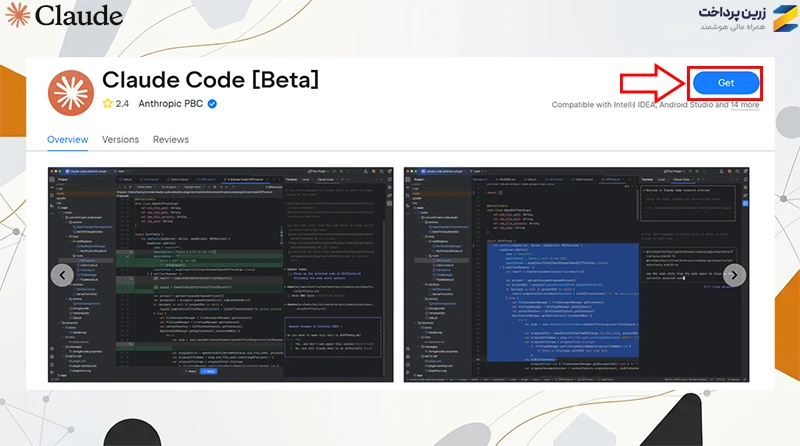Open the right selected-code screenshot thumbnail
Image resolution: width=800 pixels, height=446 pixels.
577,275
